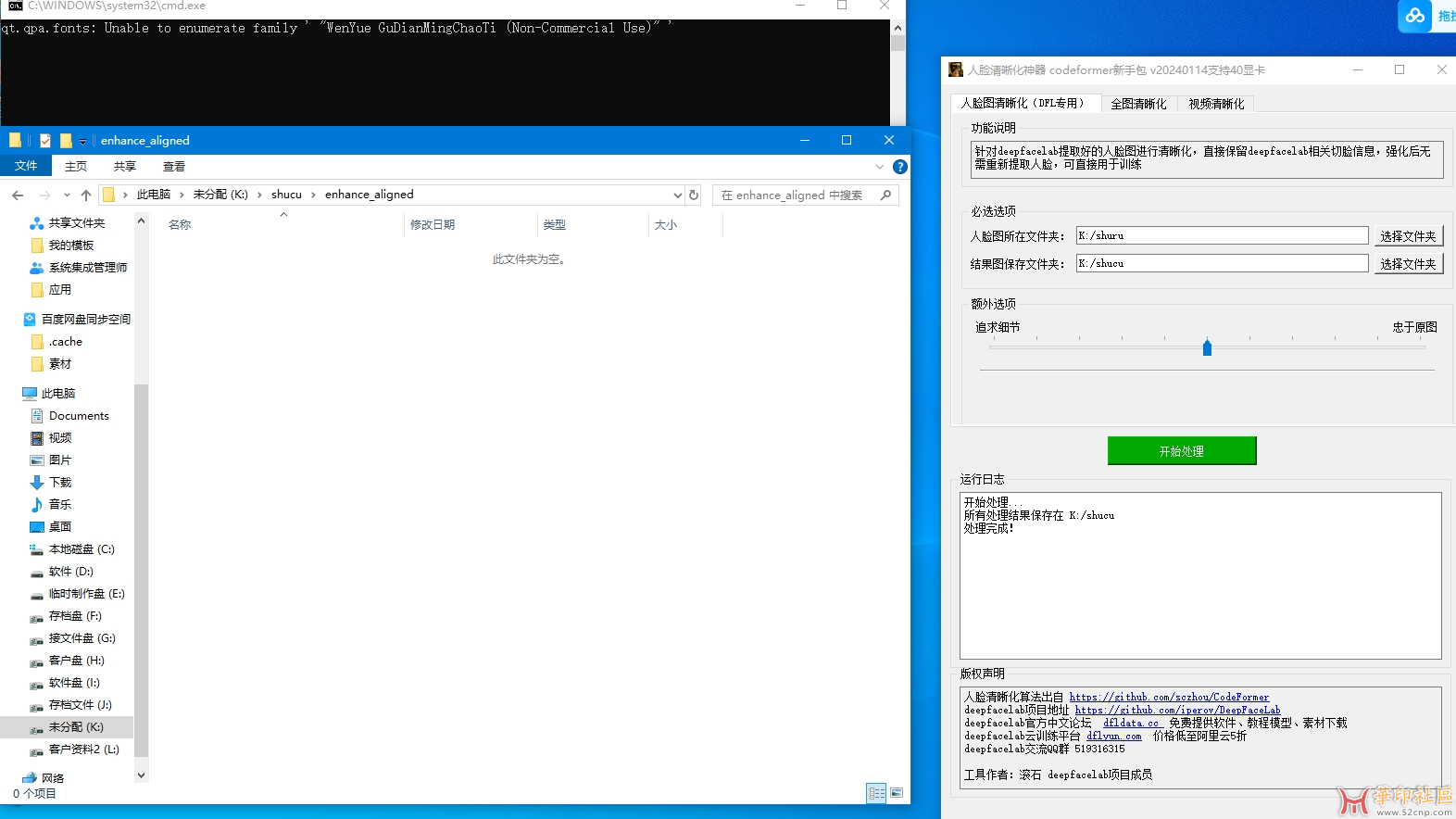Click the properties quick access toolbar icon

tap(45, 141)
